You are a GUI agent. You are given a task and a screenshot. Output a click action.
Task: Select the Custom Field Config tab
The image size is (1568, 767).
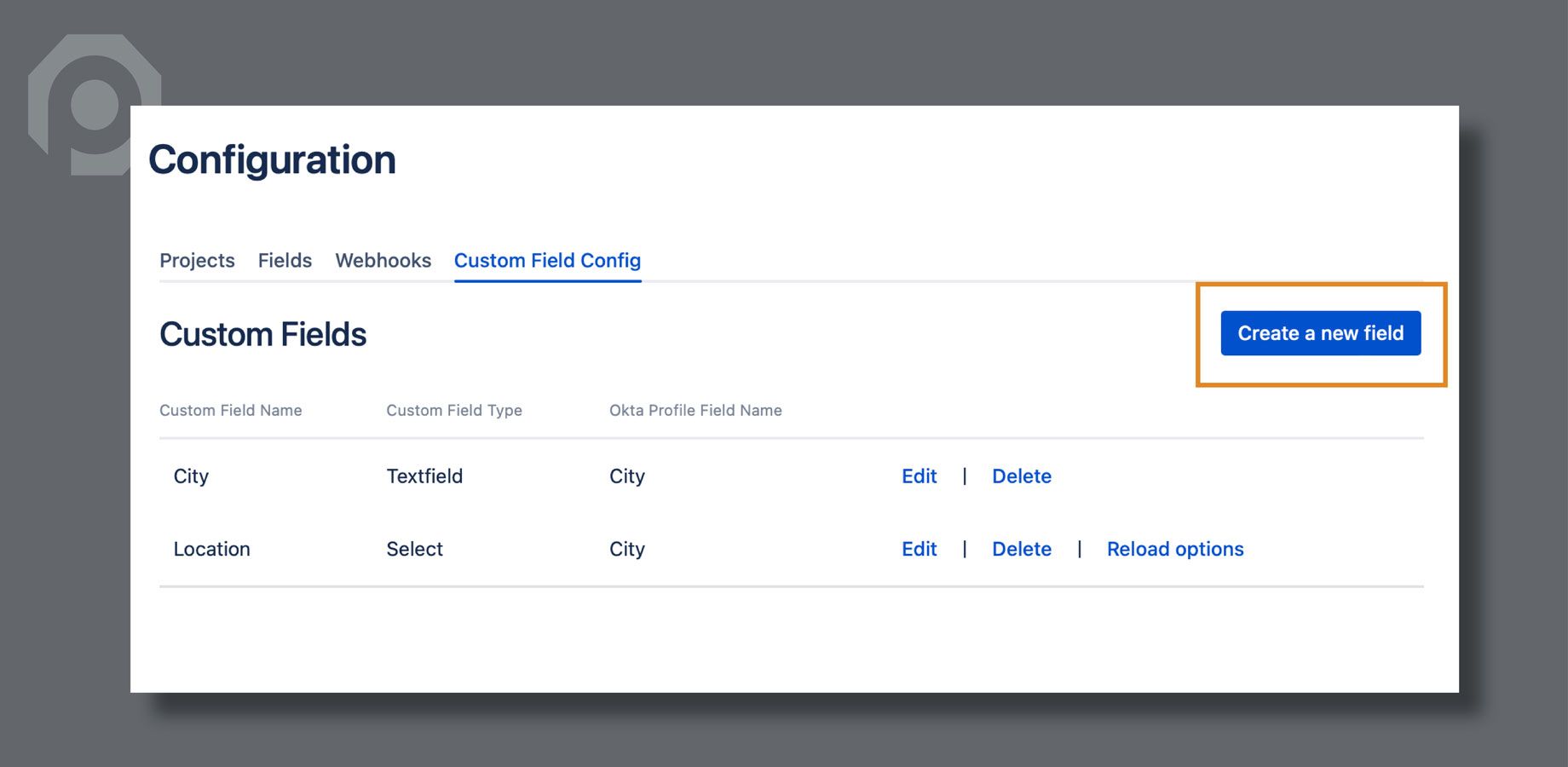tap(547, 261)
